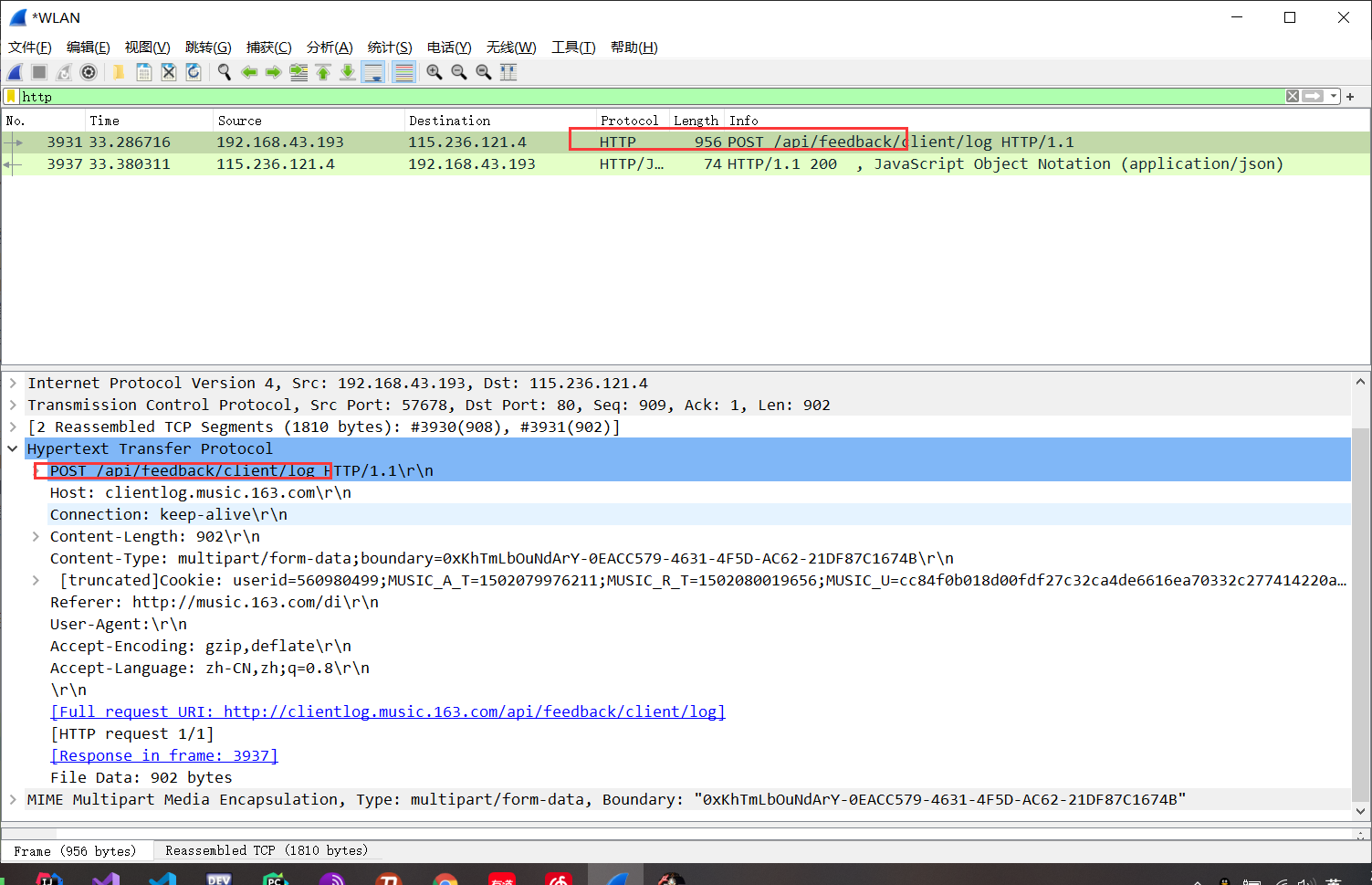Switch to Frame (956 bytes) tab
Viewport: 1372px width, 885px height.
75,851
